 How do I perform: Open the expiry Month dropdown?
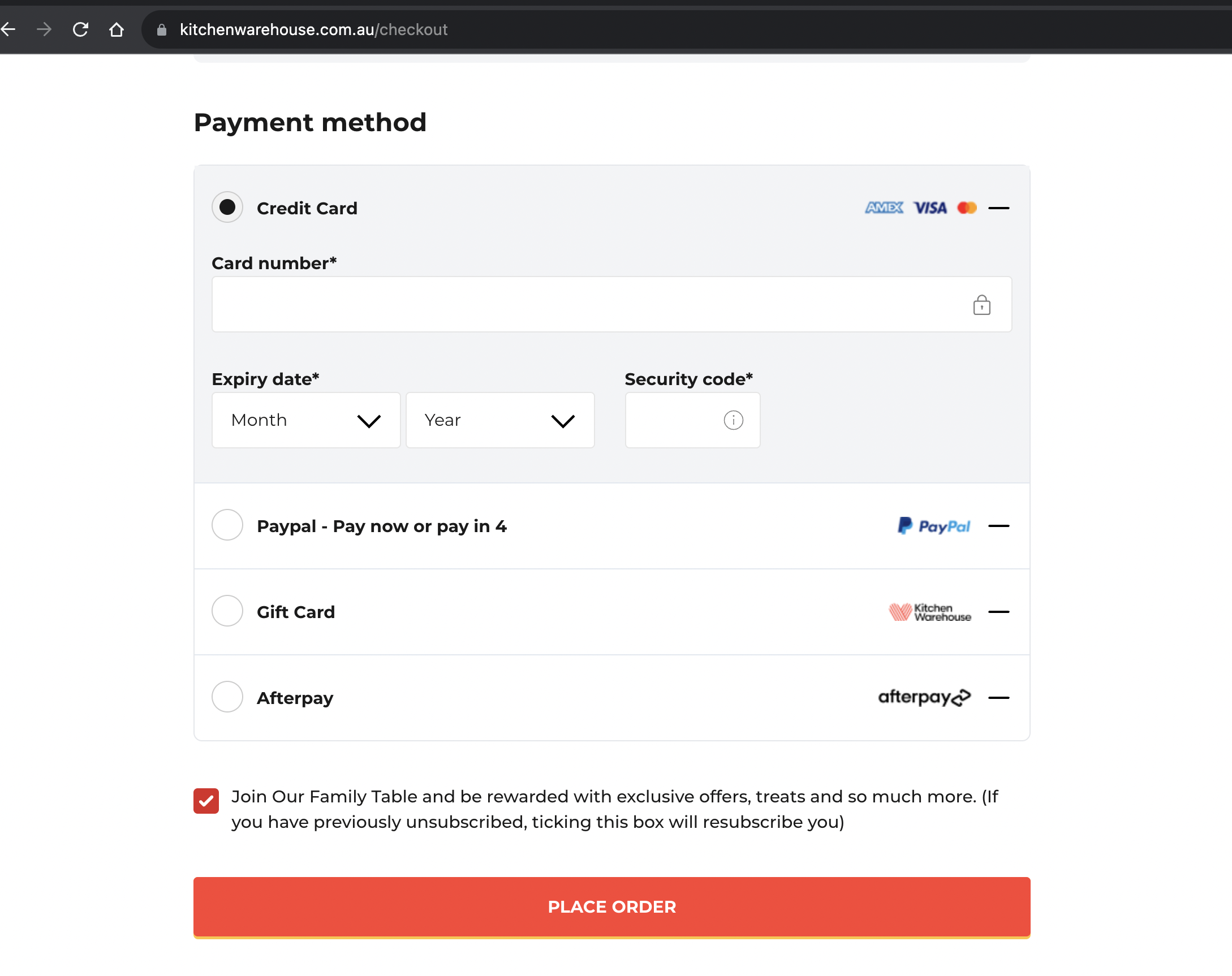coord(306,420)
